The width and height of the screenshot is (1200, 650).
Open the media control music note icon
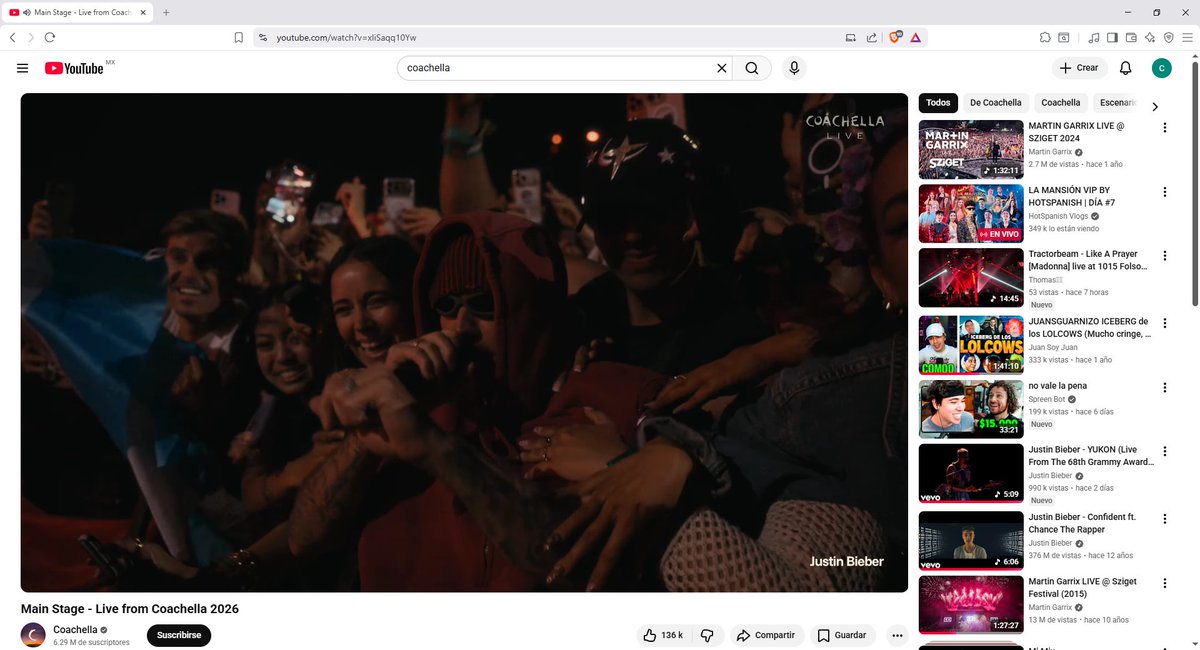(x=1094, y=38)
